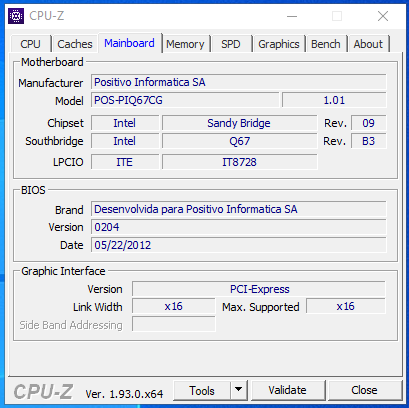
Task: Click the BIOS Date field 05/22/2012
Action: pos(239,245)
